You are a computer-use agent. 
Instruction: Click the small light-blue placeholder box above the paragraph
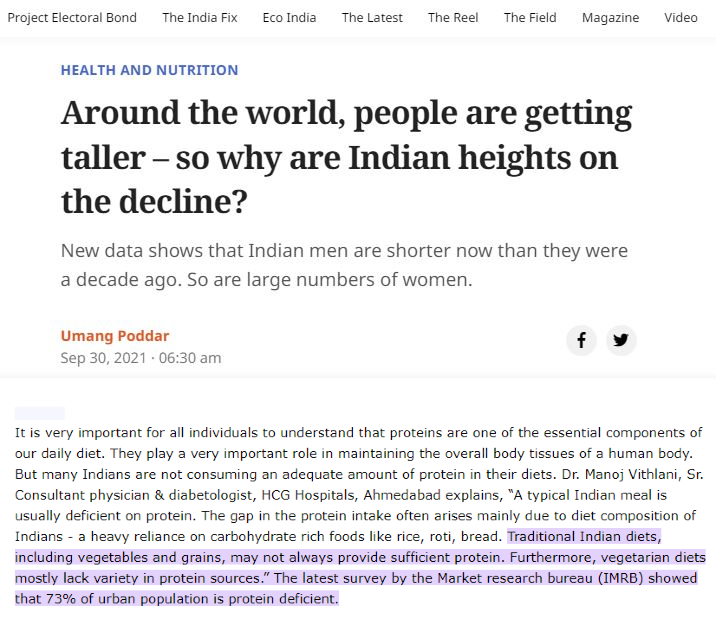(40, 413)
